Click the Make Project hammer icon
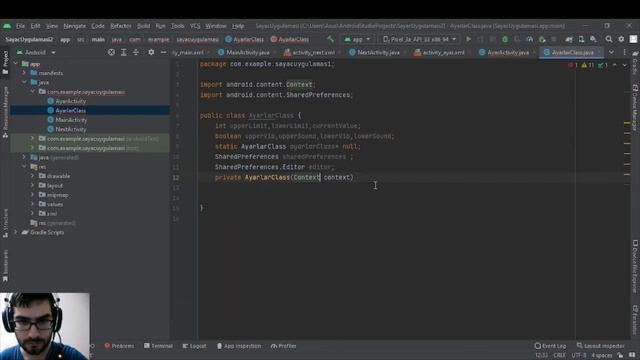The width and height of the screenshot is (640, 360). 330,39
